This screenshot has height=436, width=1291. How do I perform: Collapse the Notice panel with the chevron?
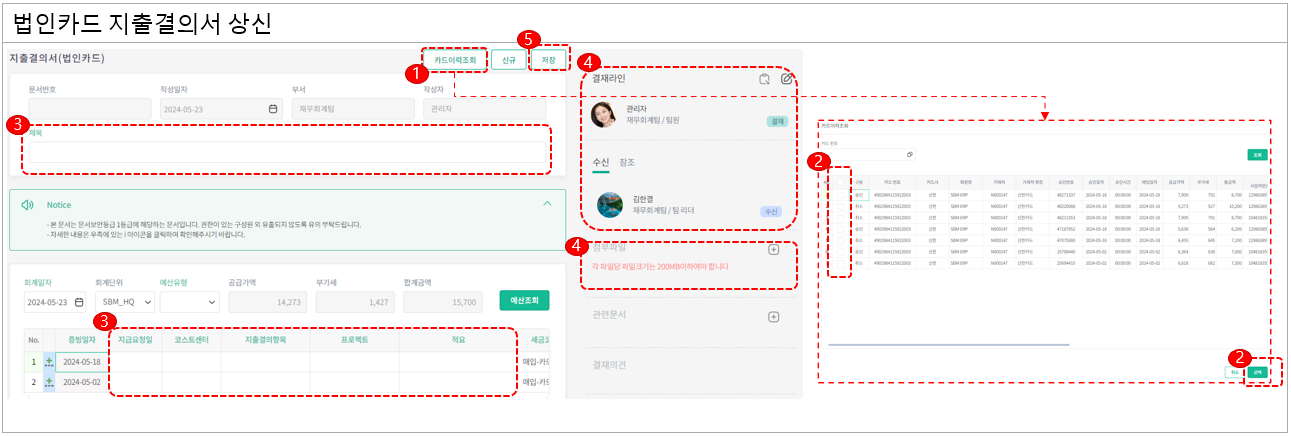pos(547,204)
